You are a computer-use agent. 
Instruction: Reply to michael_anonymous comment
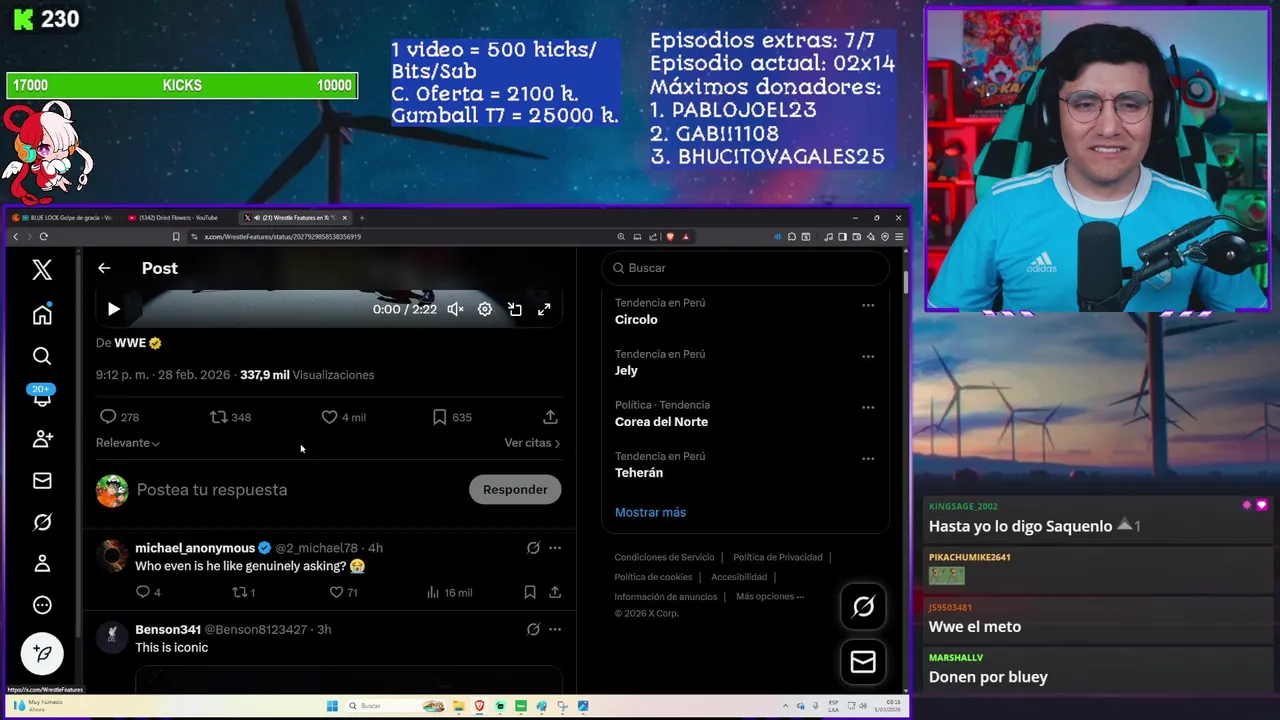142,593
